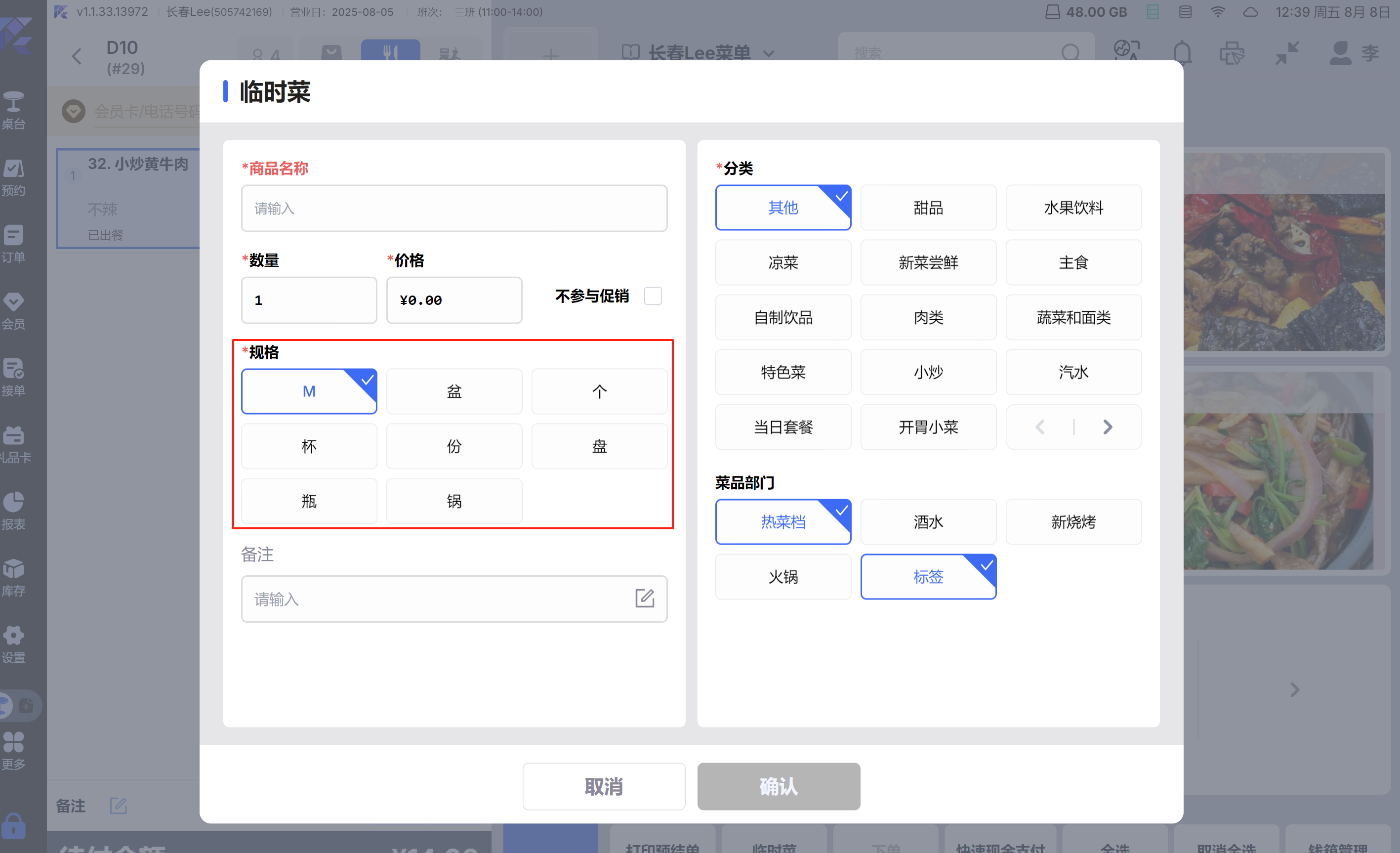Open the 更多 more sidebar icon
The width and height of the screenshot is (1400, 853).
pos(14,751)
